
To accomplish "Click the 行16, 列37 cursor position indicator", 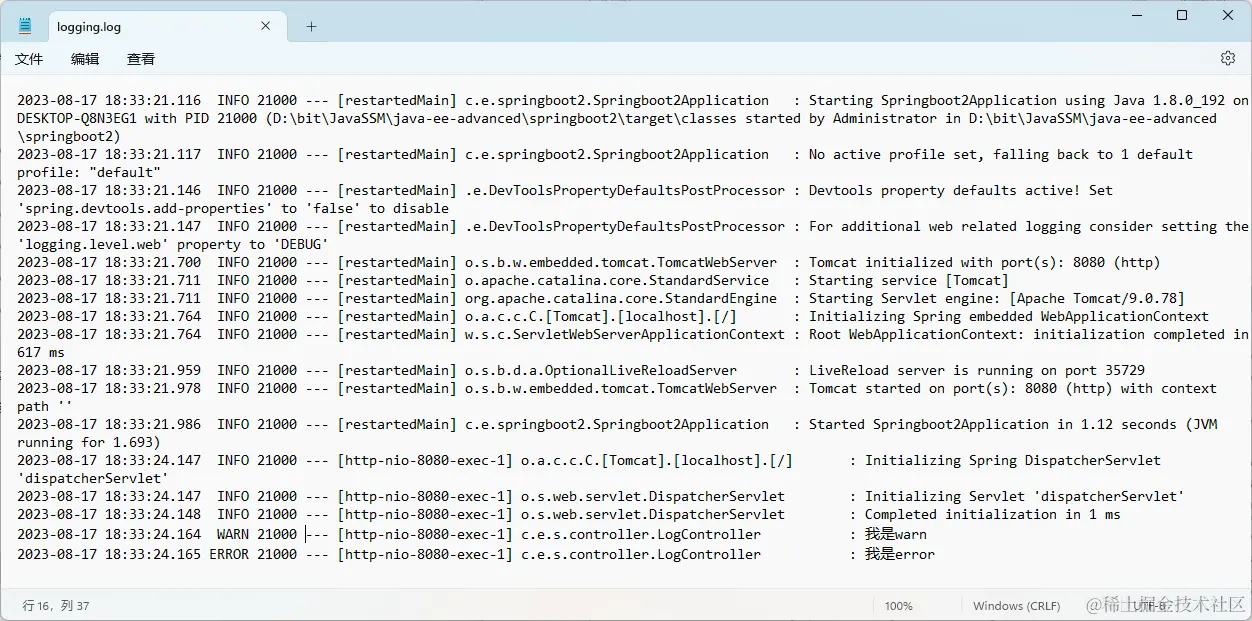I will coord(56,605).
